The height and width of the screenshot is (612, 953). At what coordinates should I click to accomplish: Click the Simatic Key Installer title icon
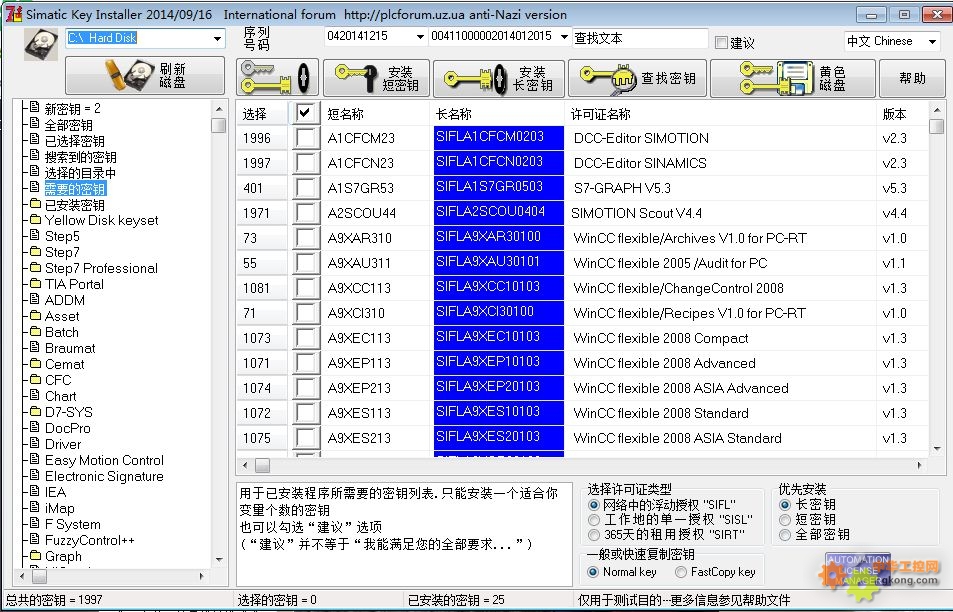point(13,14)
